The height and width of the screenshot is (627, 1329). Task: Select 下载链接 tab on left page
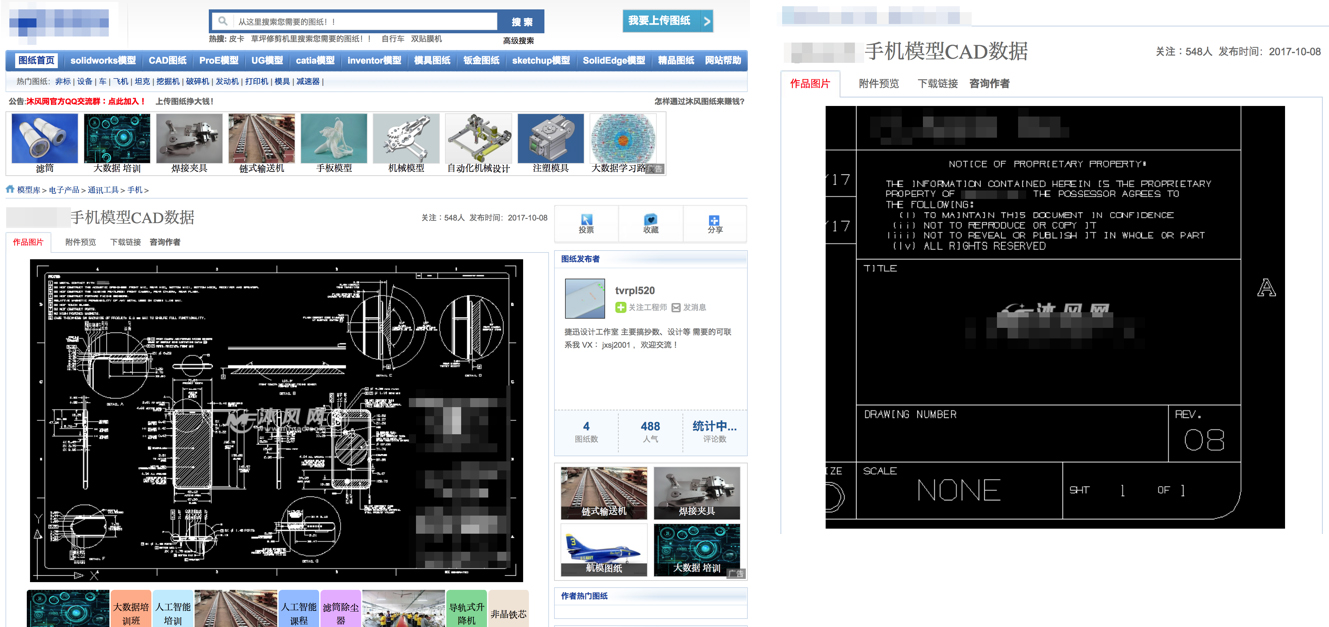[125, 242]
